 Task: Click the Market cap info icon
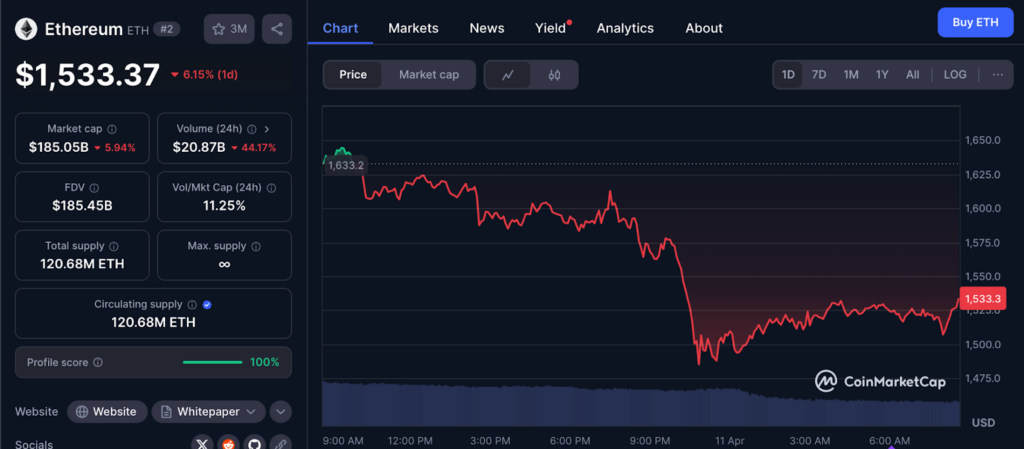click(111, 129)
